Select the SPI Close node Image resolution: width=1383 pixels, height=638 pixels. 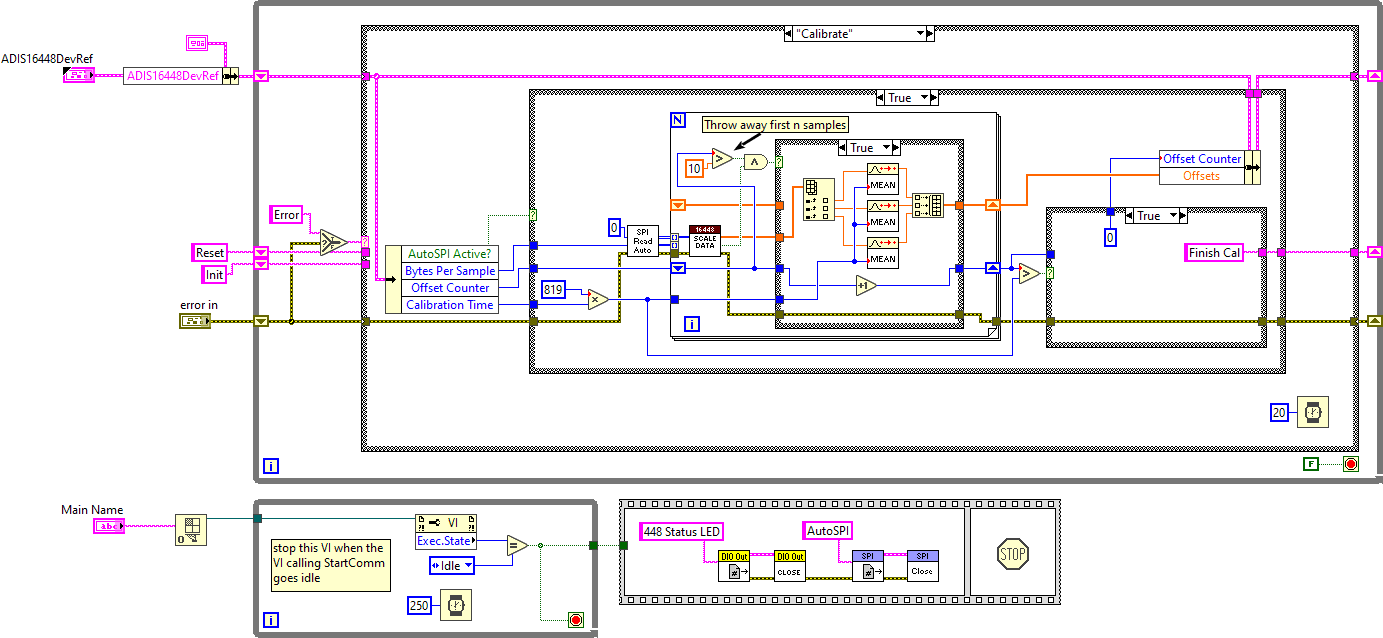click(922, 566)
